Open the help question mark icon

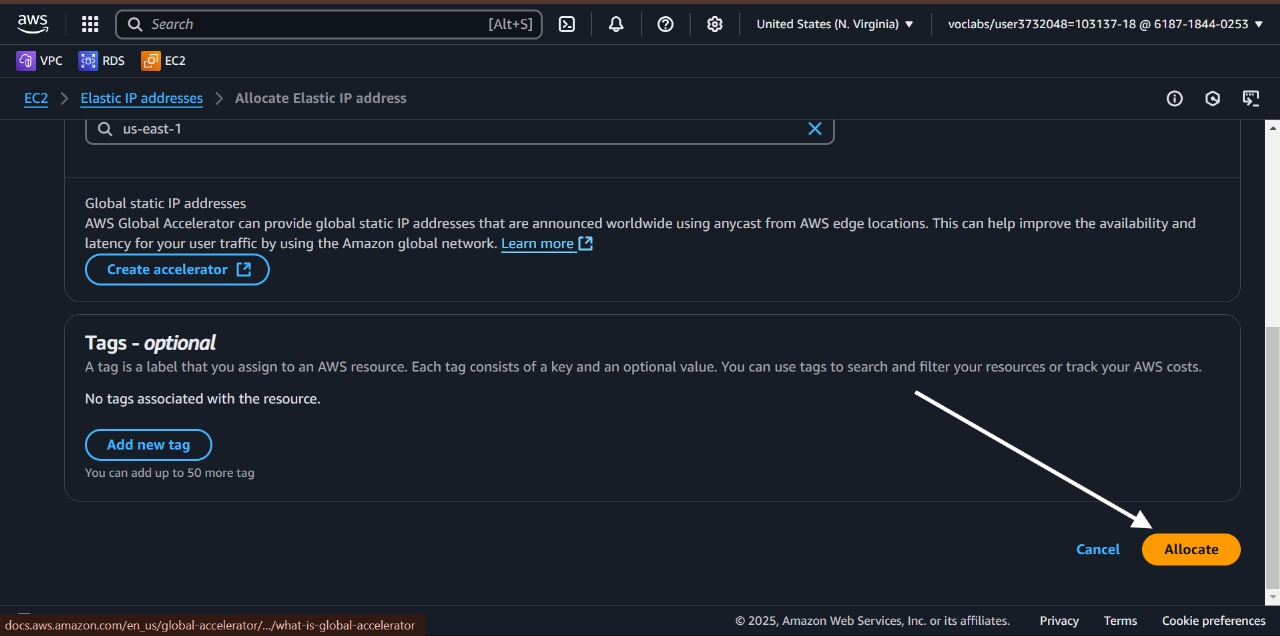[665, 24]
